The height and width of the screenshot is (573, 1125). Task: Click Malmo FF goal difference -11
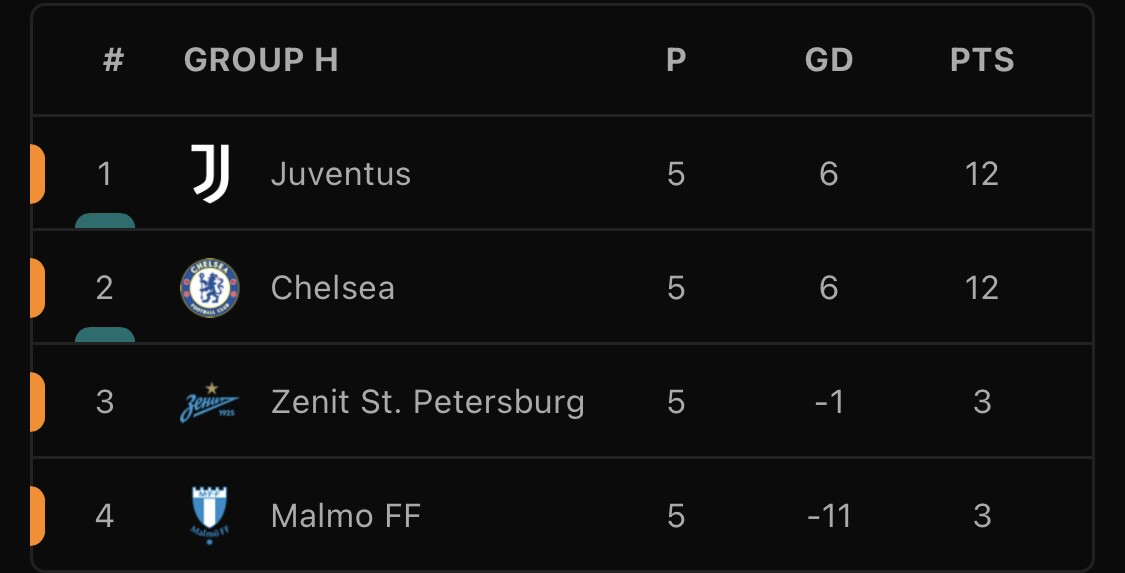click(829, 516)
